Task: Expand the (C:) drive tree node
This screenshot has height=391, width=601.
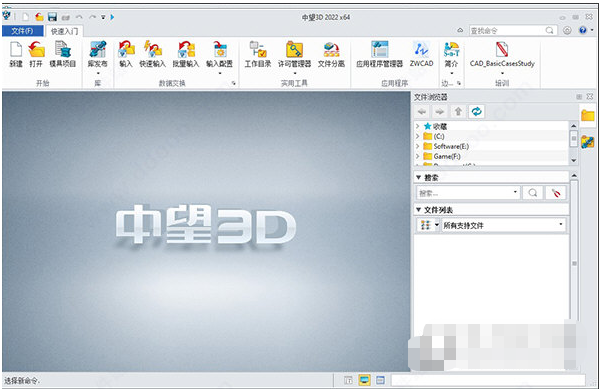Action: click(x=418, y=136)
